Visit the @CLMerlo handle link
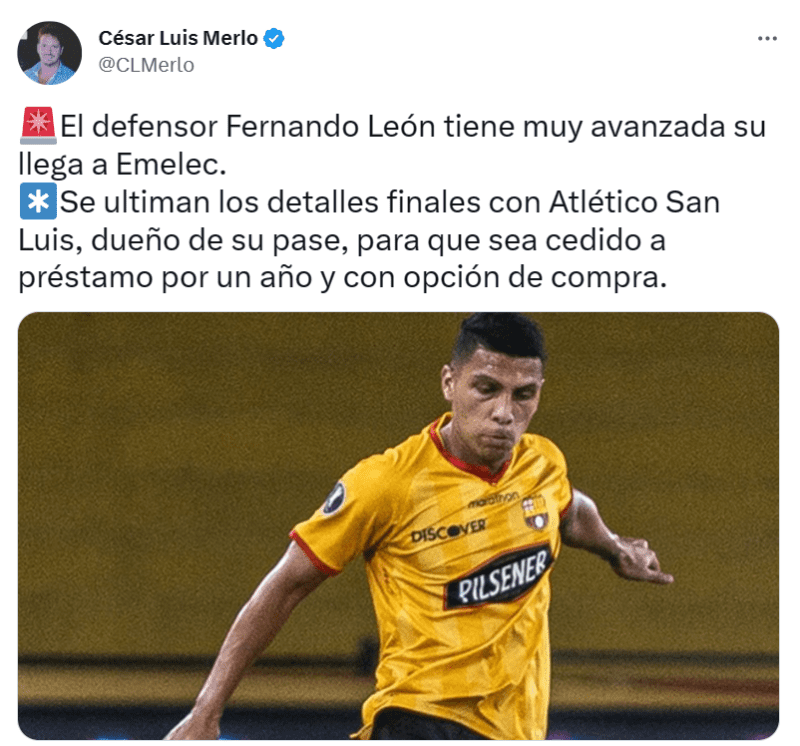The image size is (800, 746). pyautogui.click(x=146, y=65)
